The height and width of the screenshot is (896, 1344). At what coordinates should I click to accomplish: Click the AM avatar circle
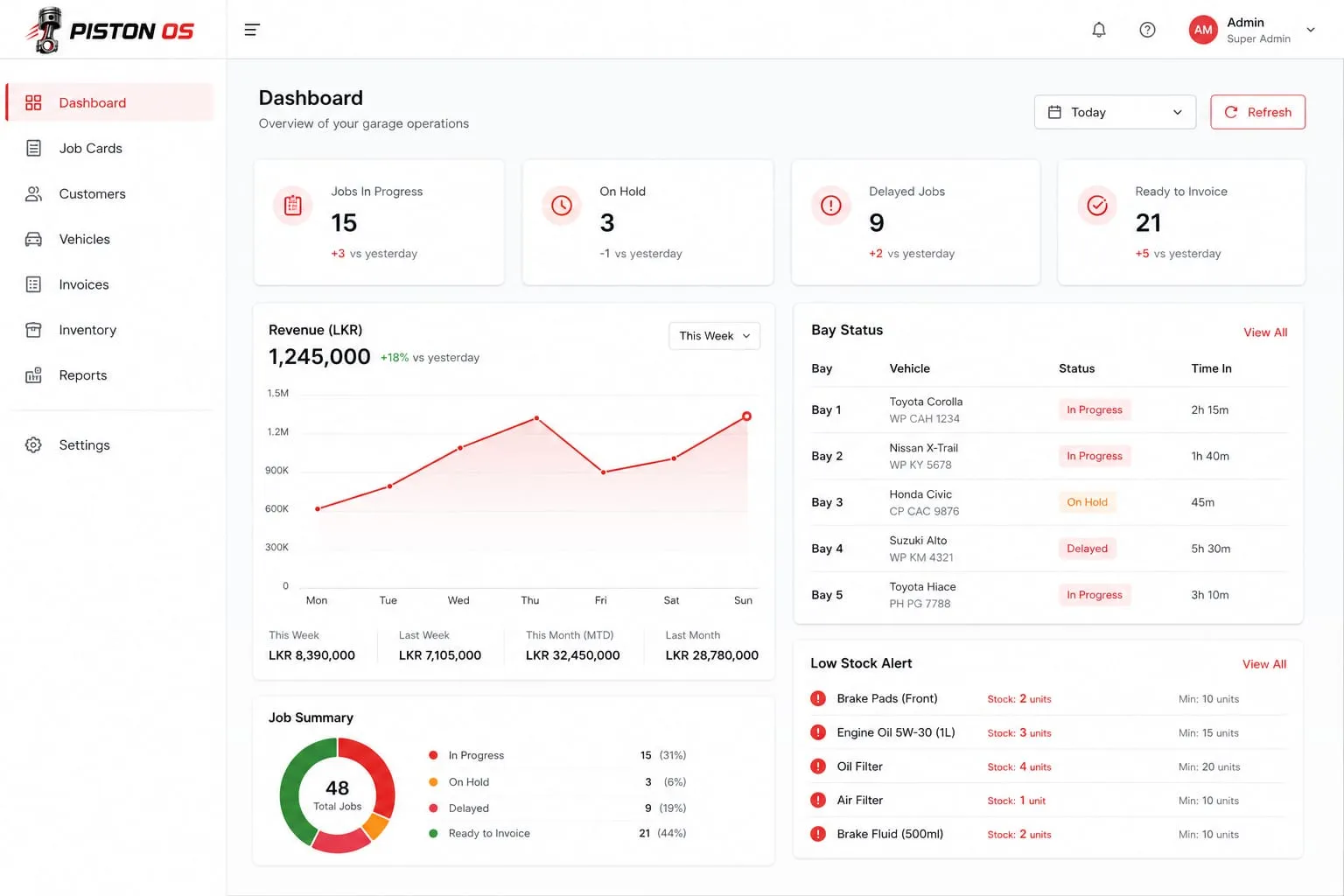[1203, 30]
